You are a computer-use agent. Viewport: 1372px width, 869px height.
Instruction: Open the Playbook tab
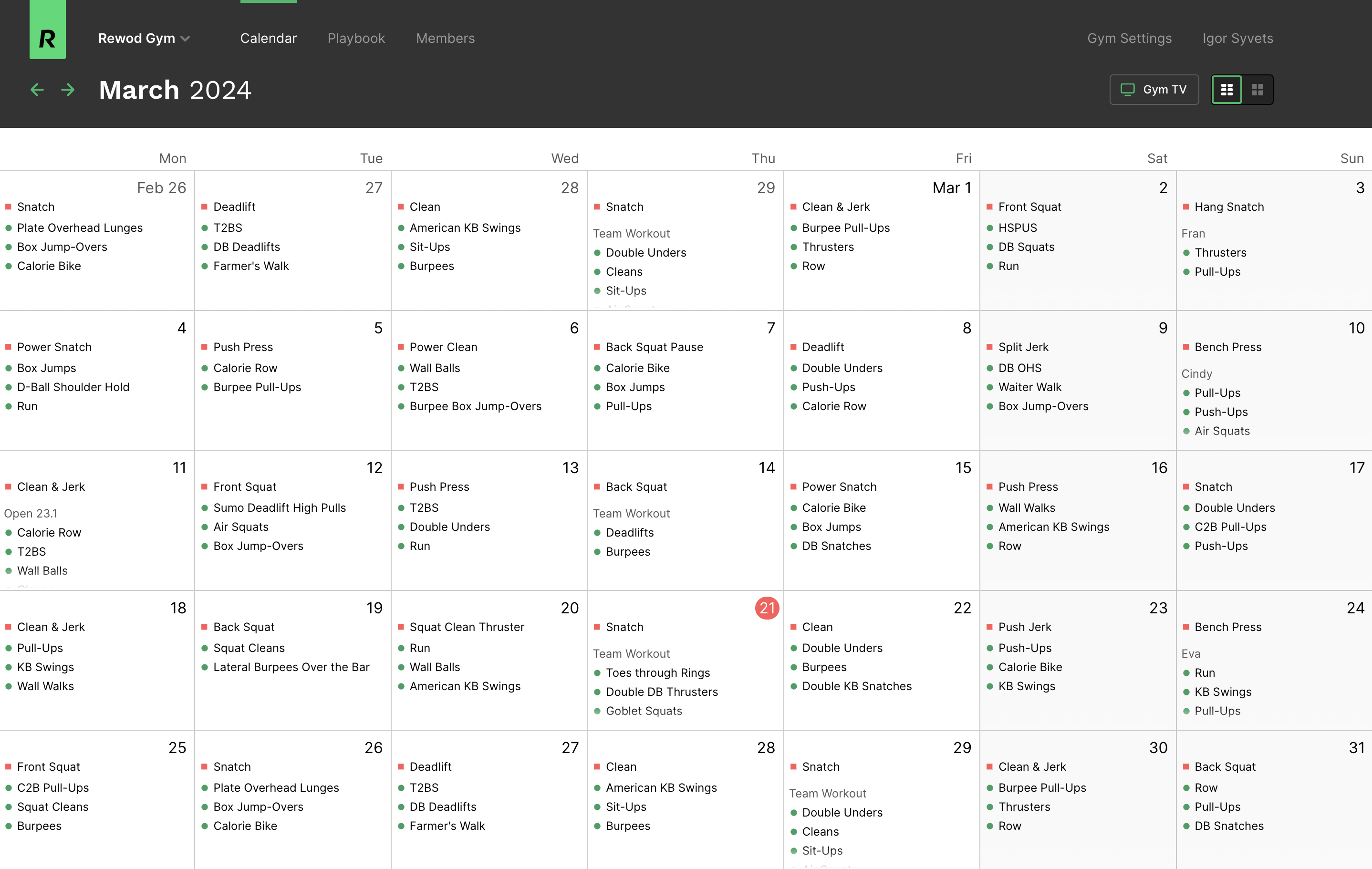click(356, 38)
